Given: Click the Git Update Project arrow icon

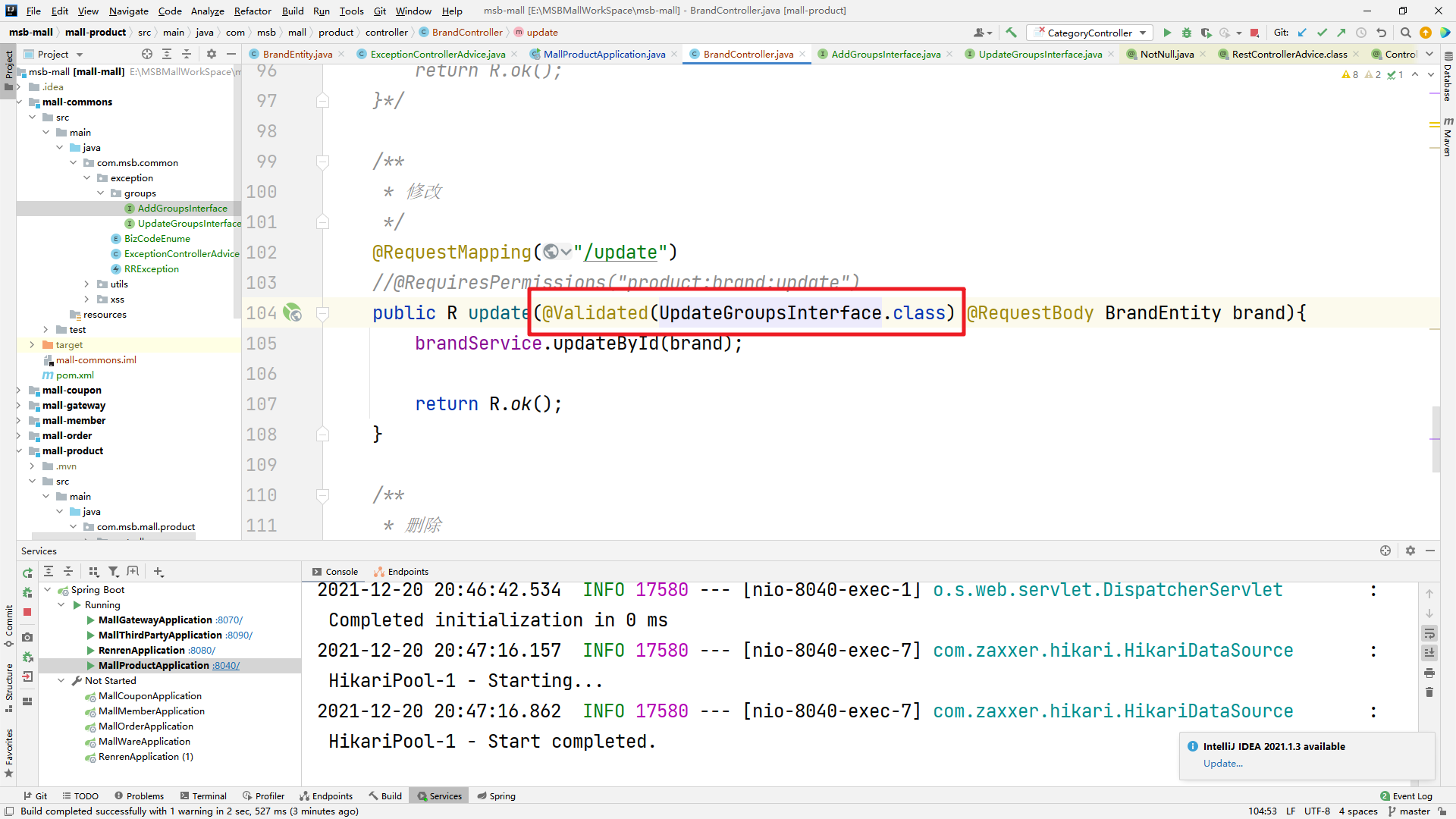Looking at the screenshot, I should click(1302, 33).
